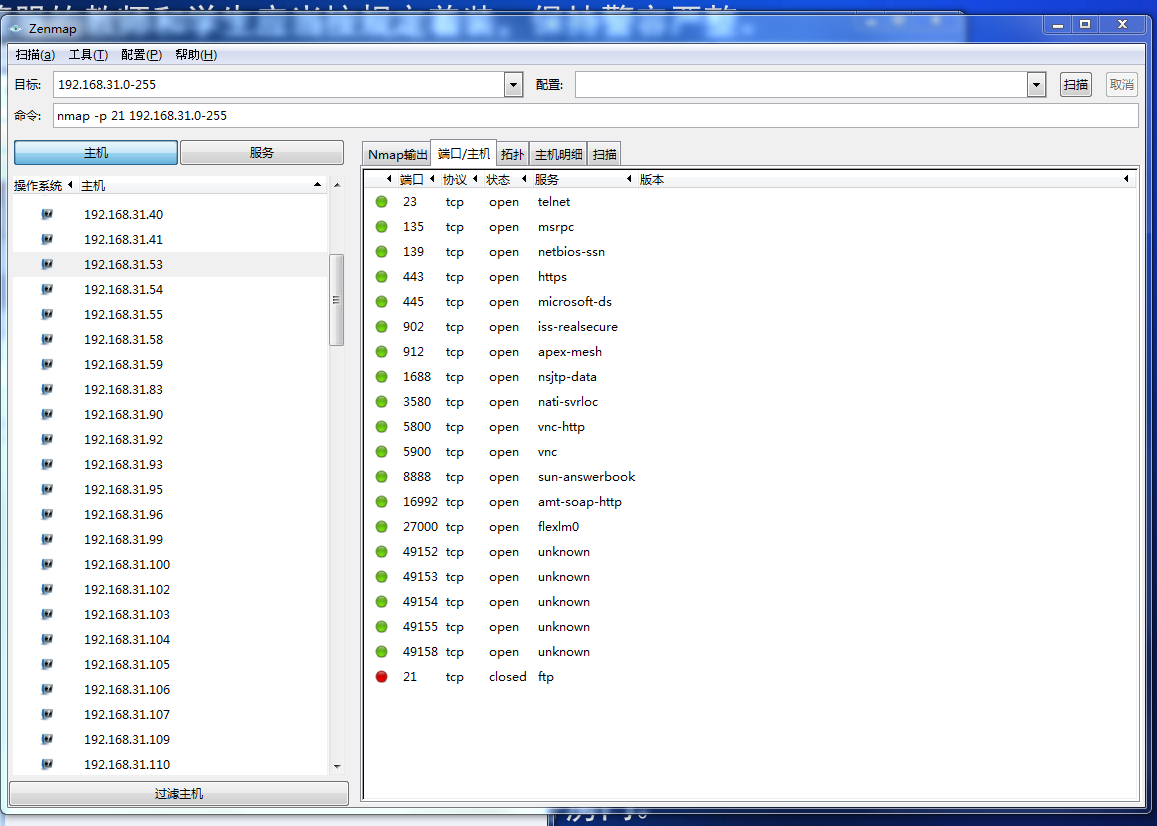The height and width of the screenshot is (826, 1157).
Task: Click the green status dot for port 27000
Action: (x=381, y=526)
